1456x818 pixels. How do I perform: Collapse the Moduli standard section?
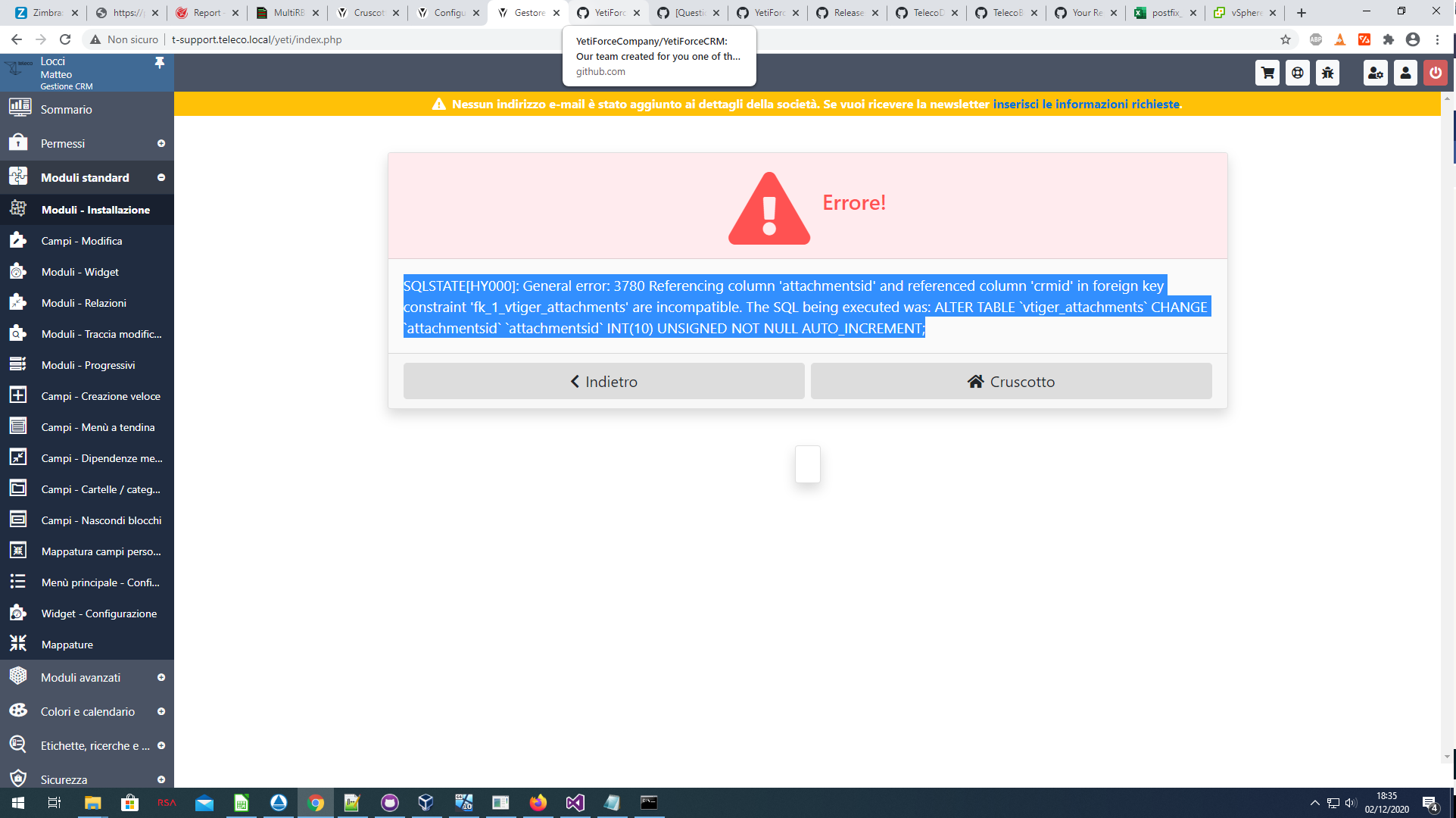(x=86, y=177)
